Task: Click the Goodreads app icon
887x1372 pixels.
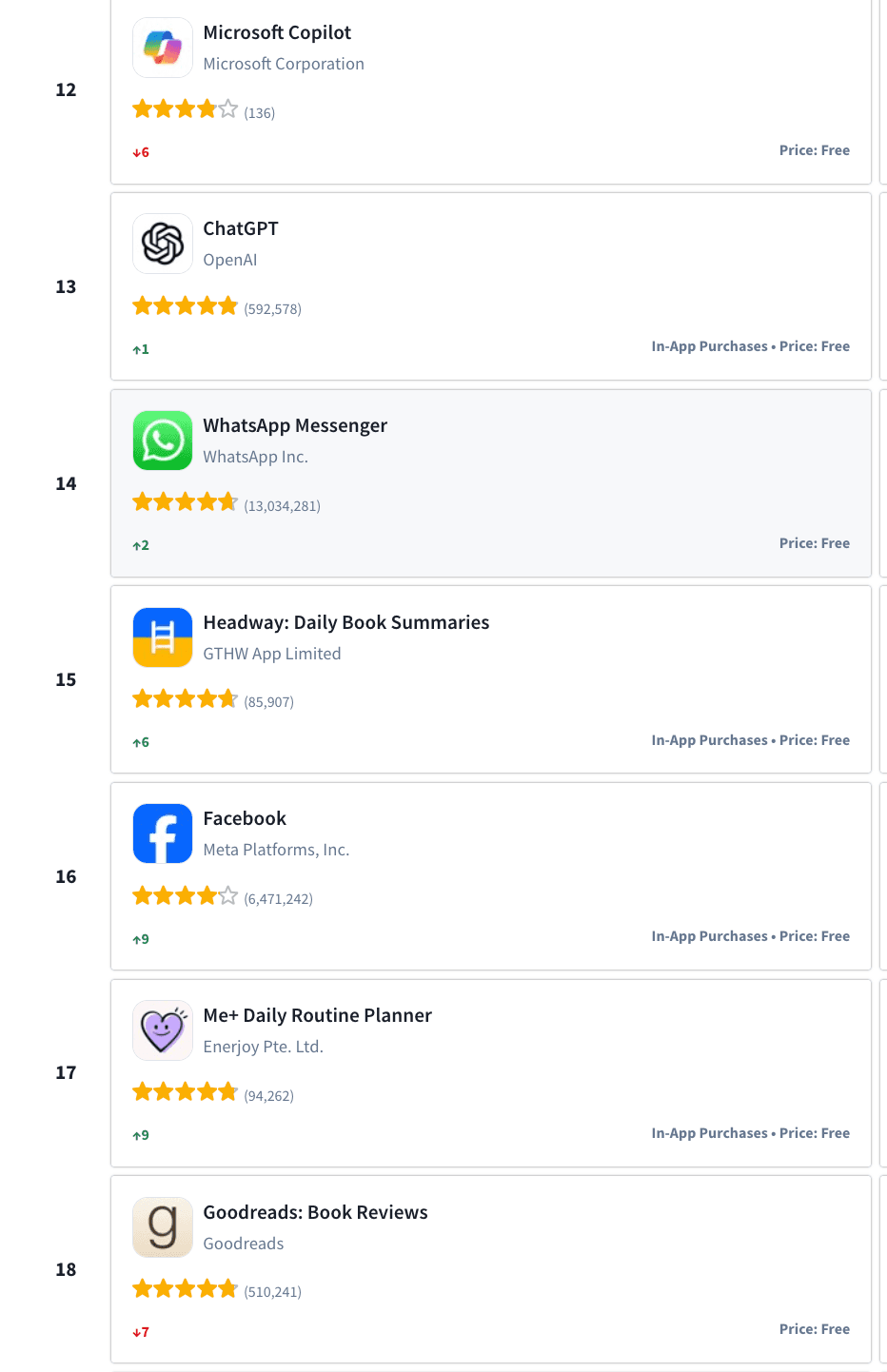Action: coord(163,1227)
